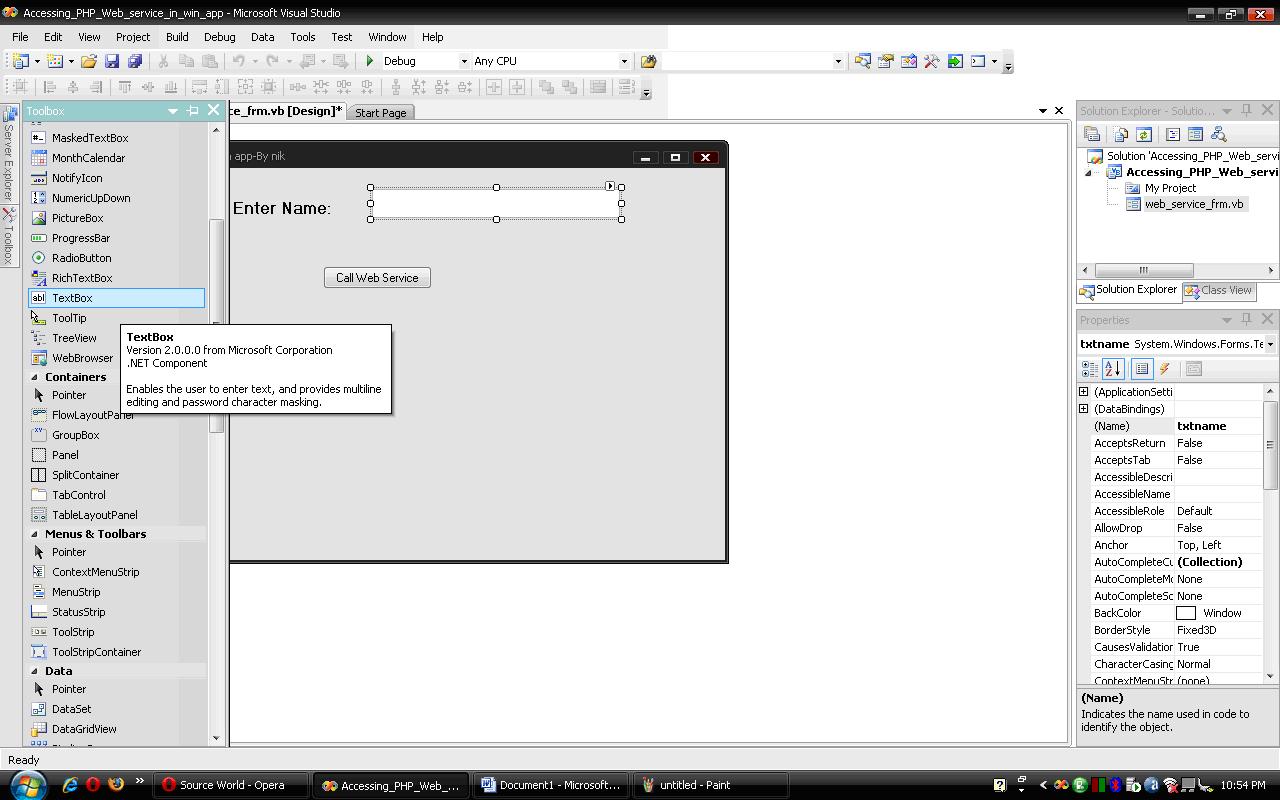Collapse the Data toolbox section
Image resolution: width=1280 pixels, height=800 pixels.
coord(35,671)
